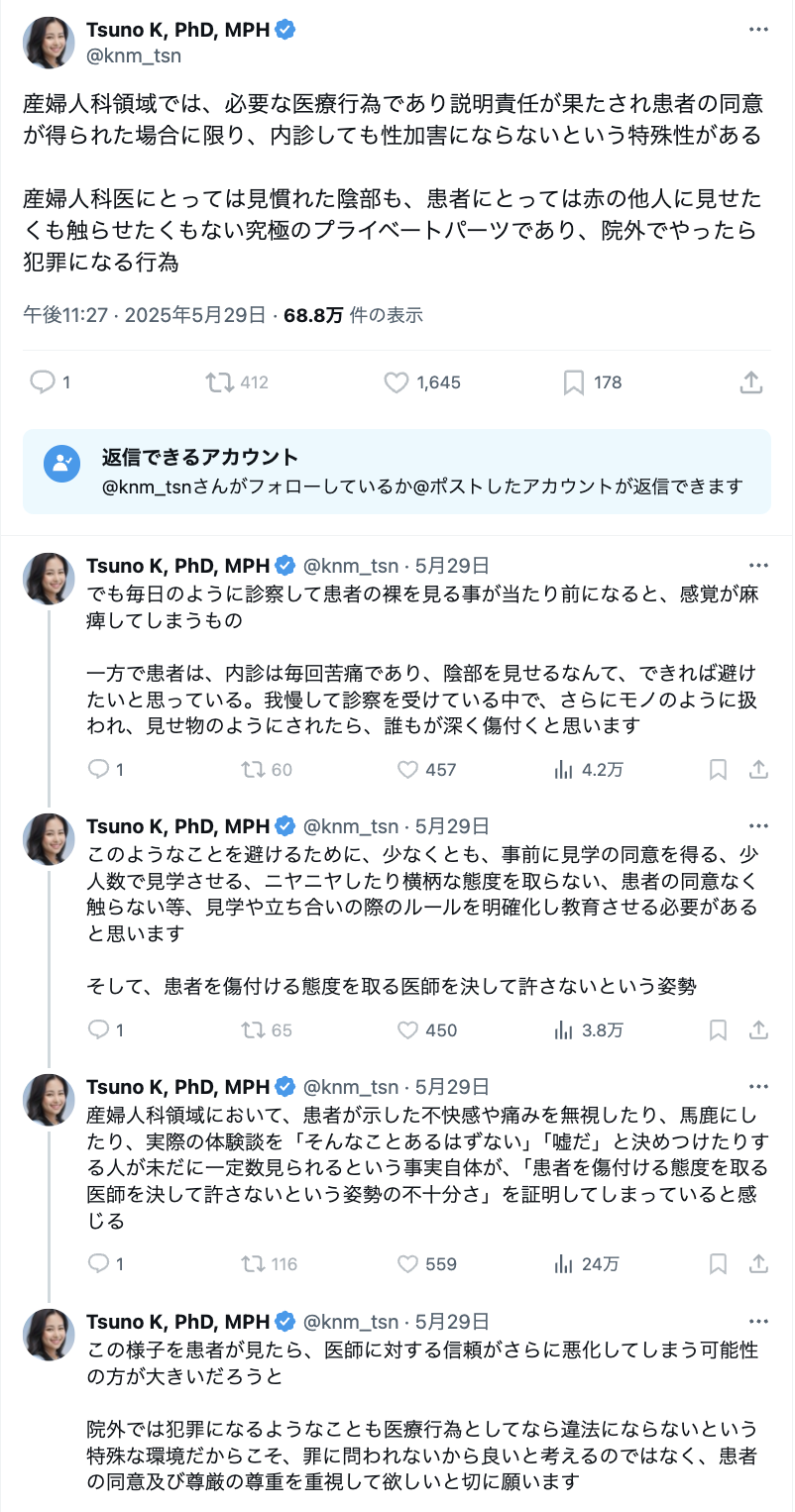795x1512 pixels.
Task: Open @knm_tsn handle on main post
Action: click(134, 55)
